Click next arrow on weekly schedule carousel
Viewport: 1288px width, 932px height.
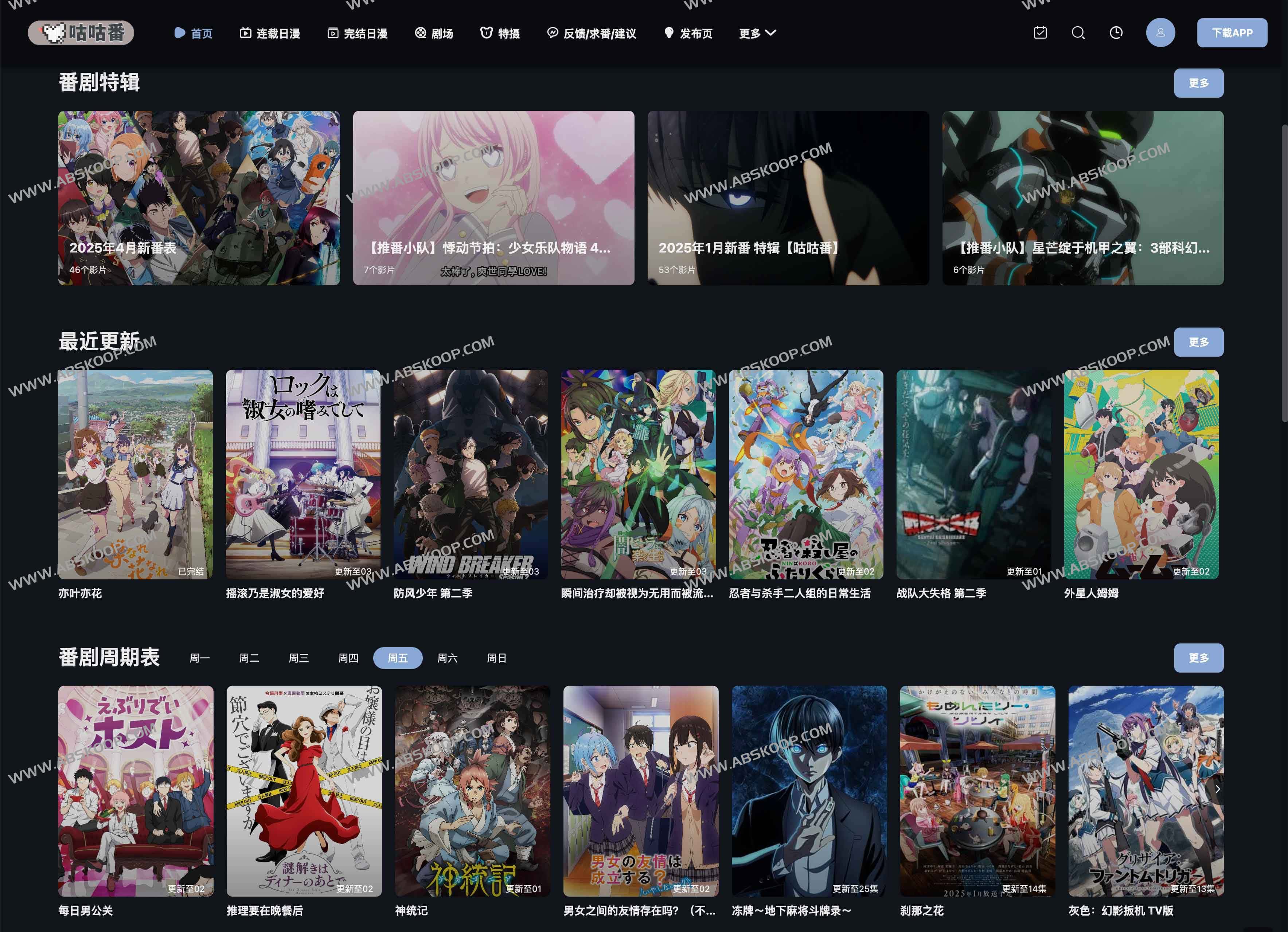[1217, 789]
